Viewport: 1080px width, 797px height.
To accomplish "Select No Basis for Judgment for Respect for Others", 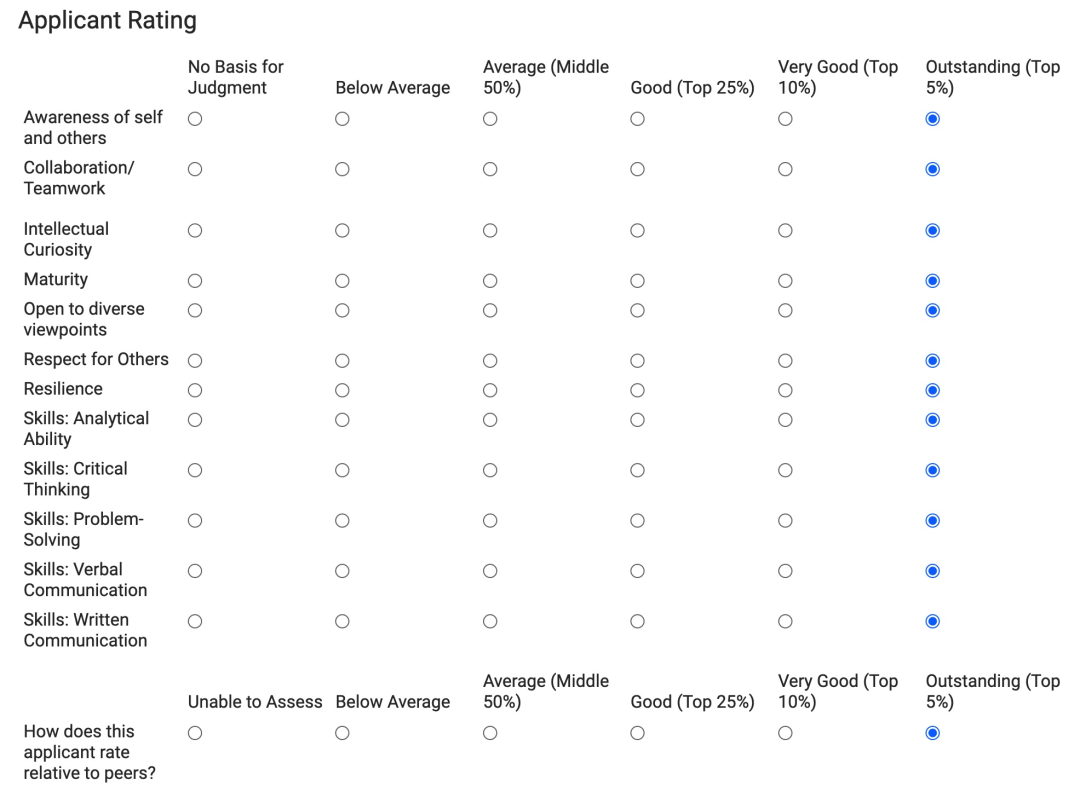I will click(195, 360).
